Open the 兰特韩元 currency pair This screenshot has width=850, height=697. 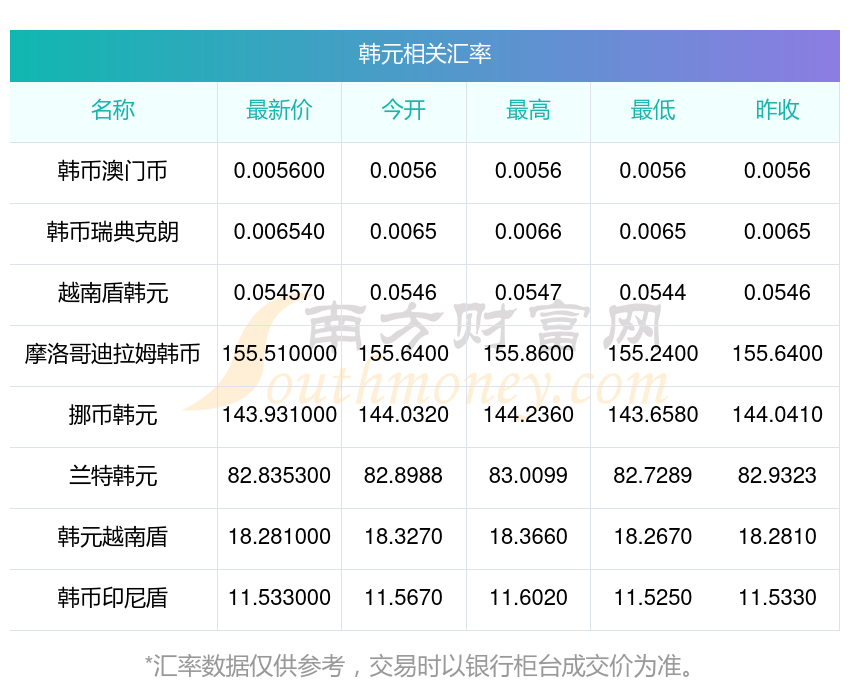[113, 476]
